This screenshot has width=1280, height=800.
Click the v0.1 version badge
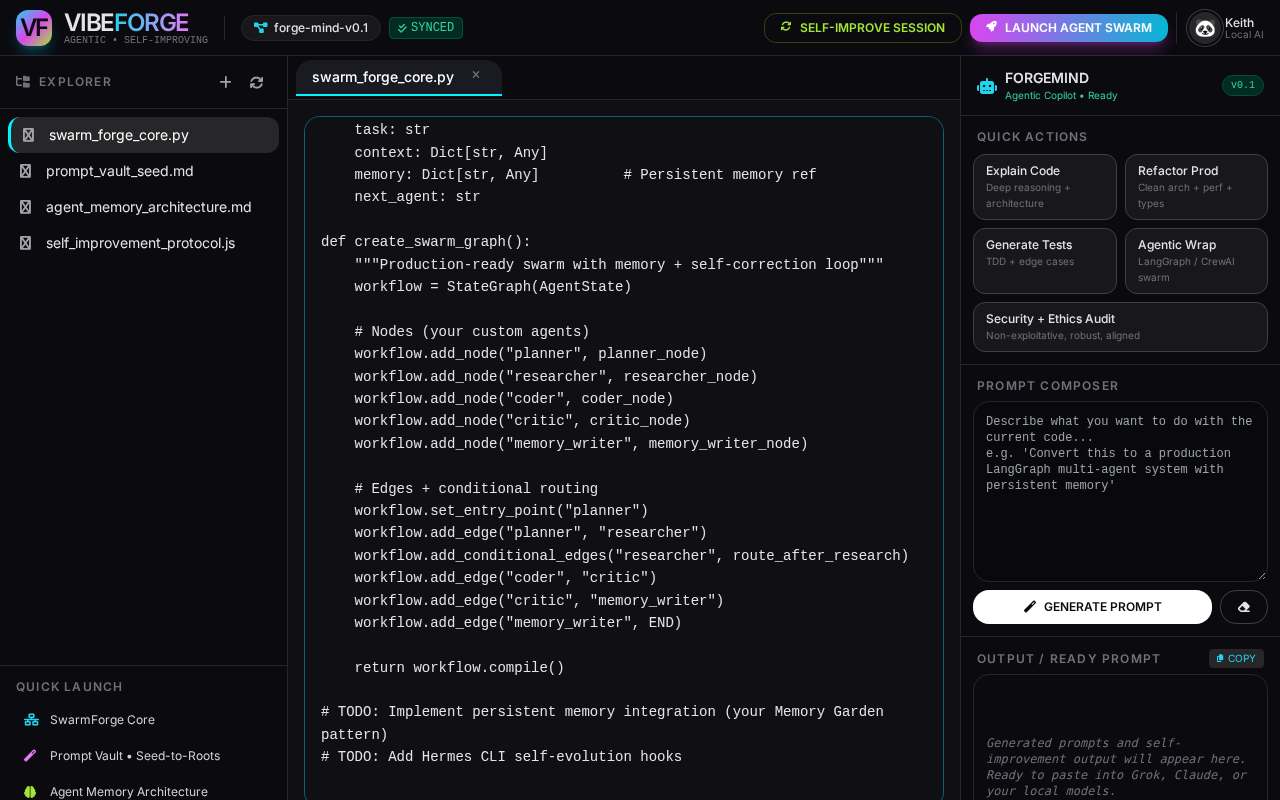click(1243, 86)
